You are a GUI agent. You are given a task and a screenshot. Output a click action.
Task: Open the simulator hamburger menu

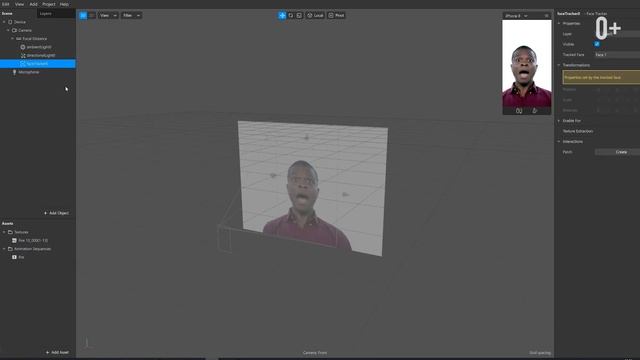pos(547,16)
